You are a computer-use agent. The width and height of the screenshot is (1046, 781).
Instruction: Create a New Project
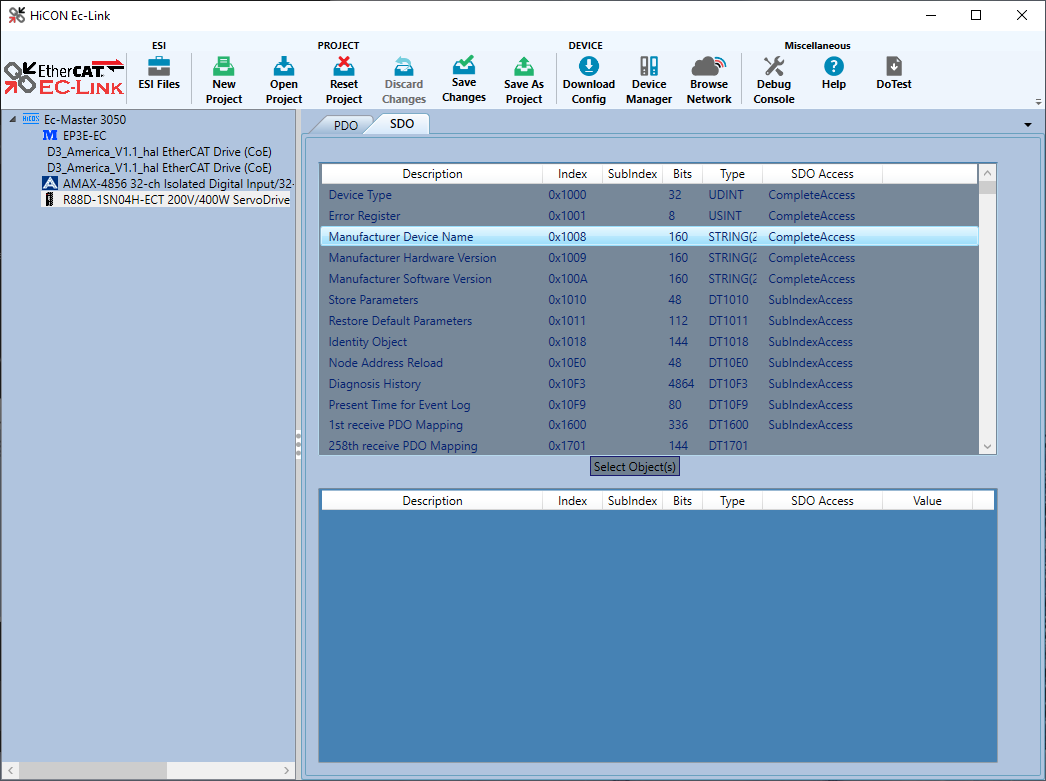224,80
